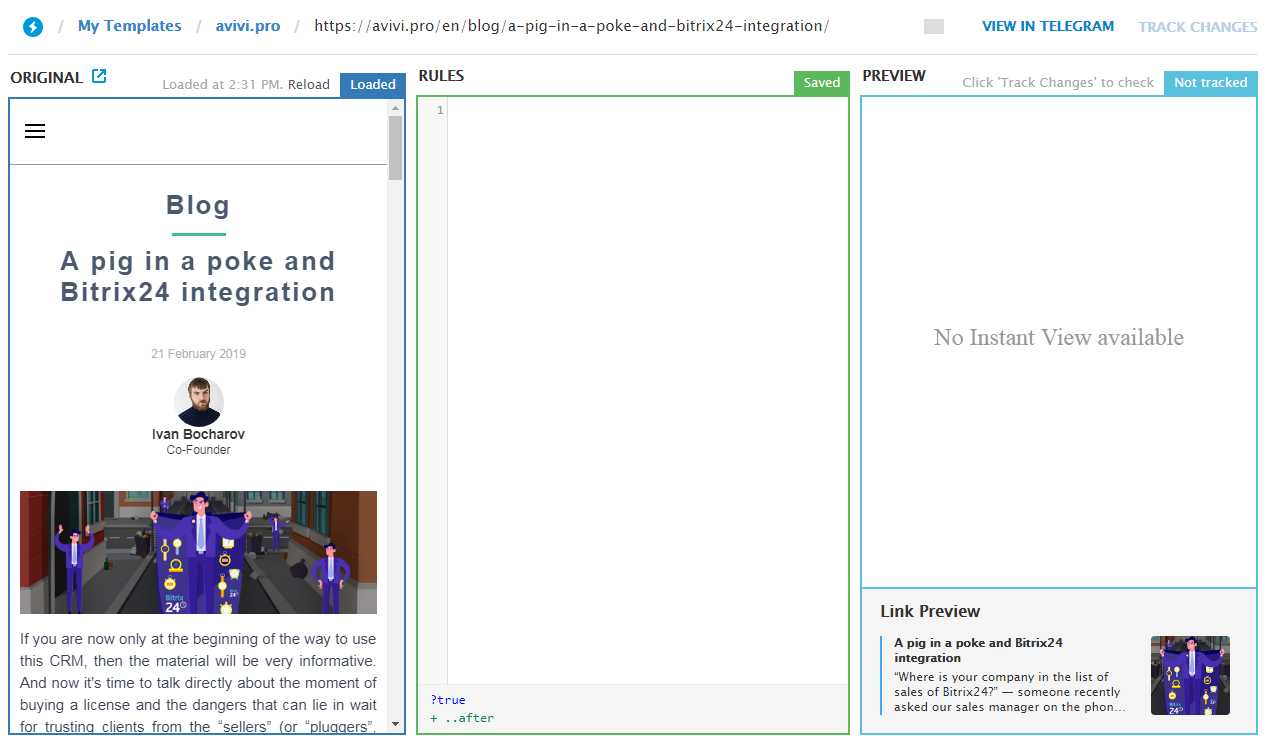1268x743 pixels.
Task: Click the Blog heading
Action: pyautogui.click(x=198, y=205)
